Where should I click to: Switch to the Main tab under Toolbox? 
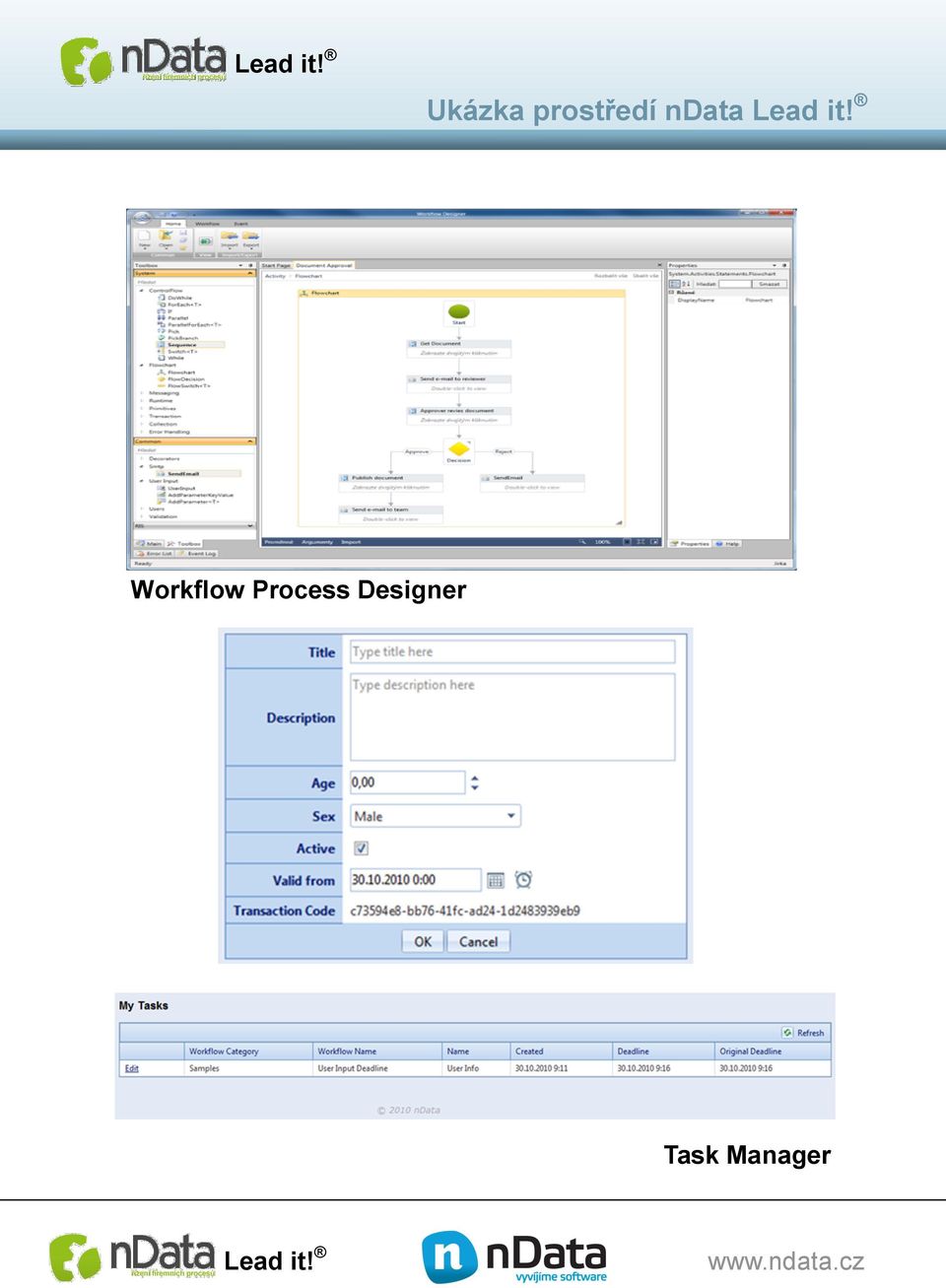(x=150, y=543)
